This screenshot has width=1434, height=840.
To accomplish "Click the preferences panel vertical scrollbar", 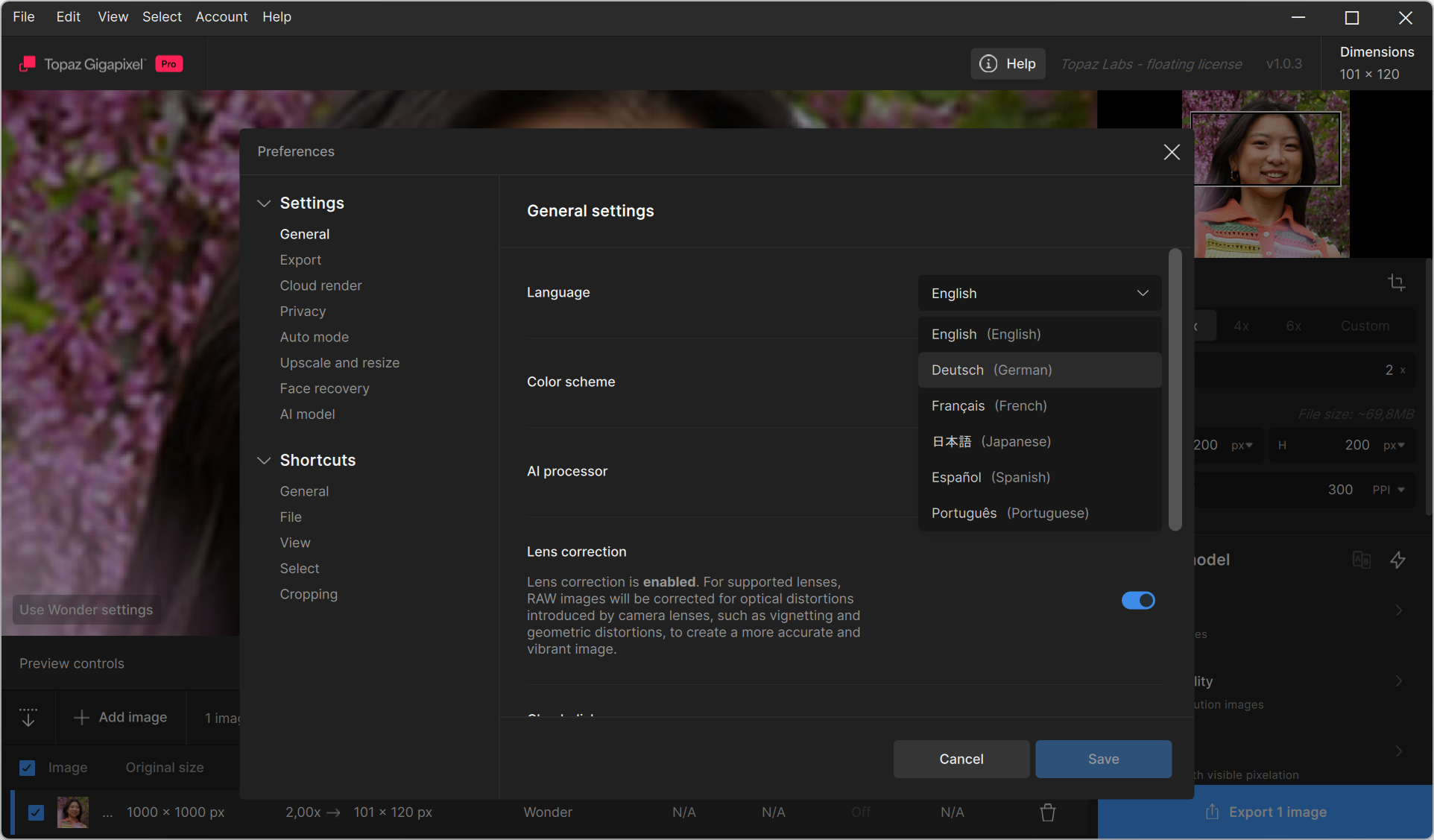I will click(1175, 389).
